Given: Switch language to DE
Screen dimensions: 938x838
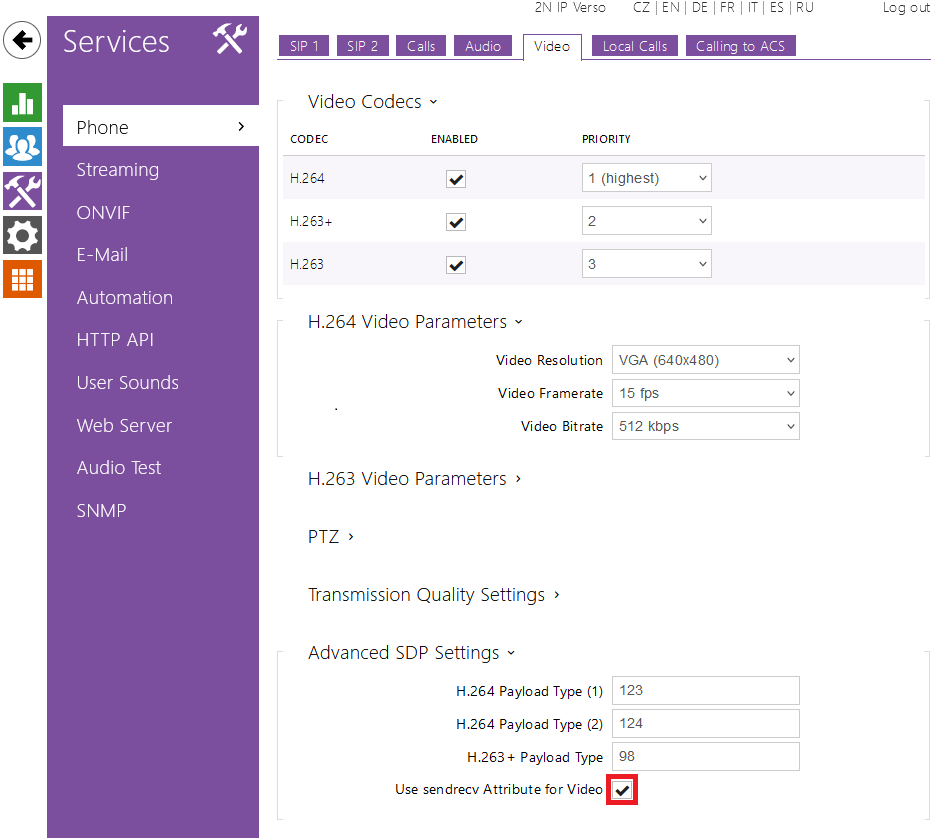Looking at the screenshot, I should pyautogui.click(x=699, y=8).
